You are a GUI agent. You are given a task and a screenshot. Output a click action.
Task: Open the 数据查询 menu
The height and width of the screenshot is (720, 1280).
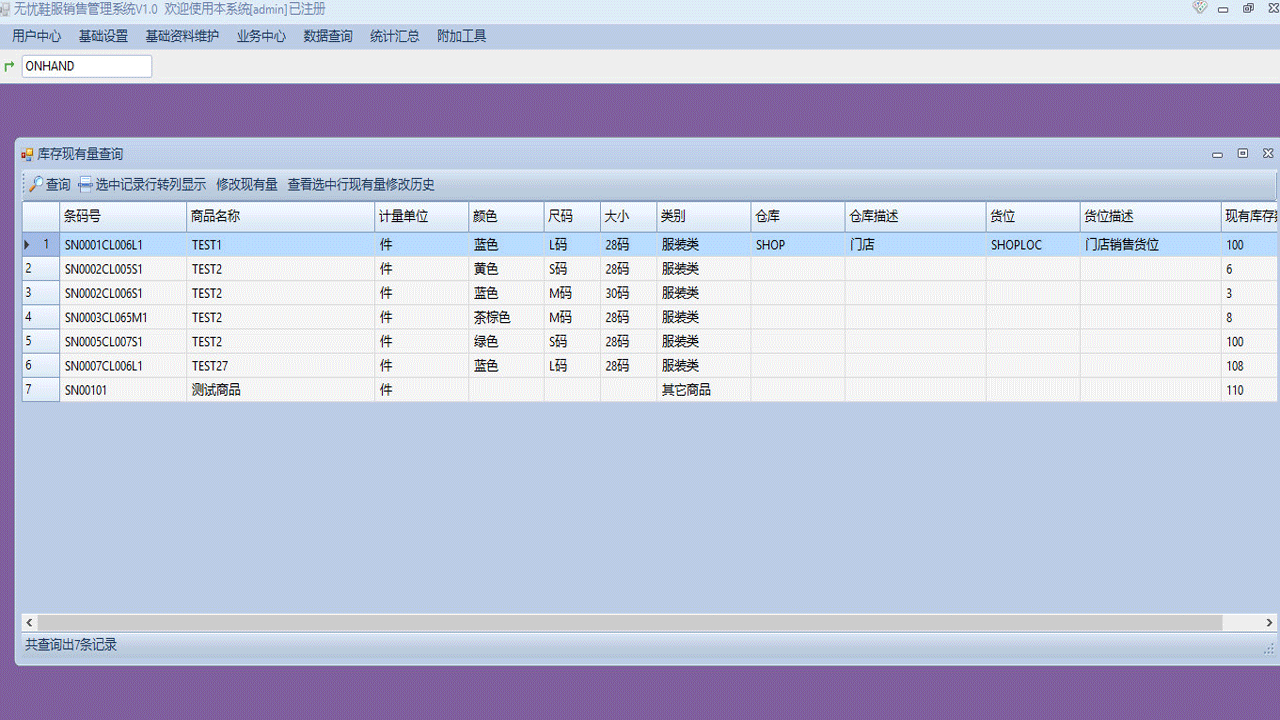(327, 35)
